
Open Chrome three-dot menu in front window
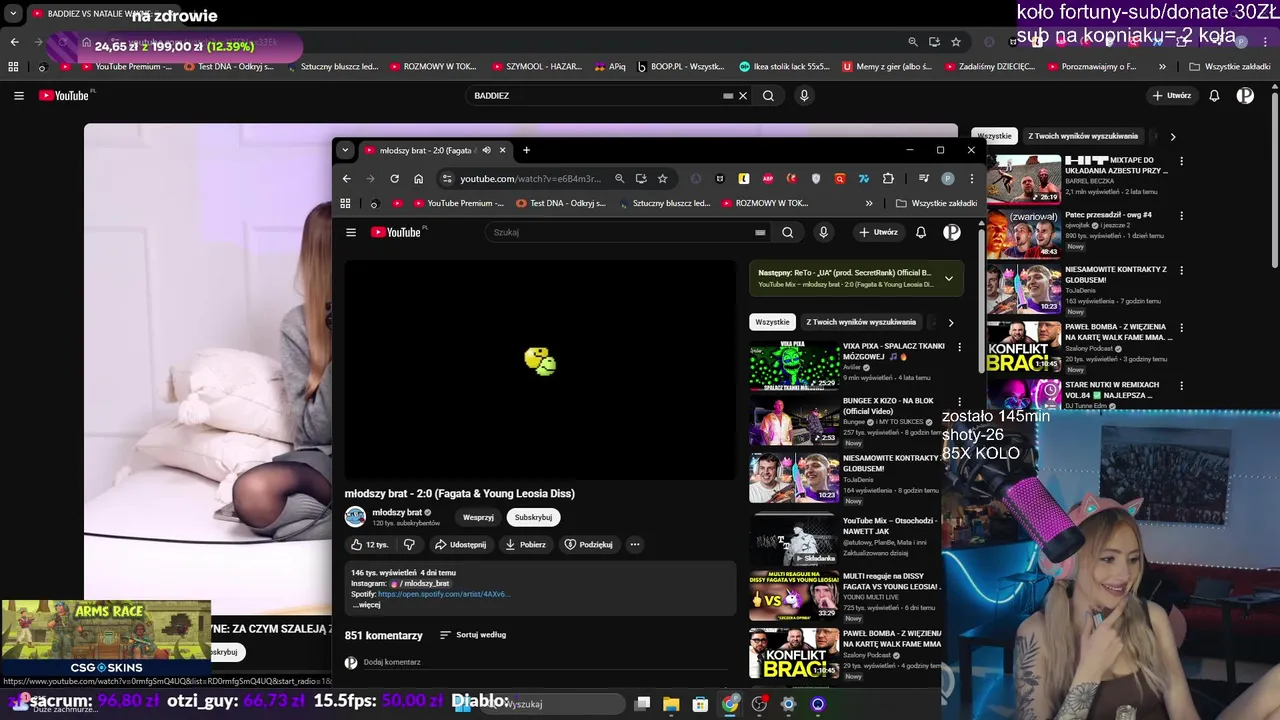[x=971, y=178]
